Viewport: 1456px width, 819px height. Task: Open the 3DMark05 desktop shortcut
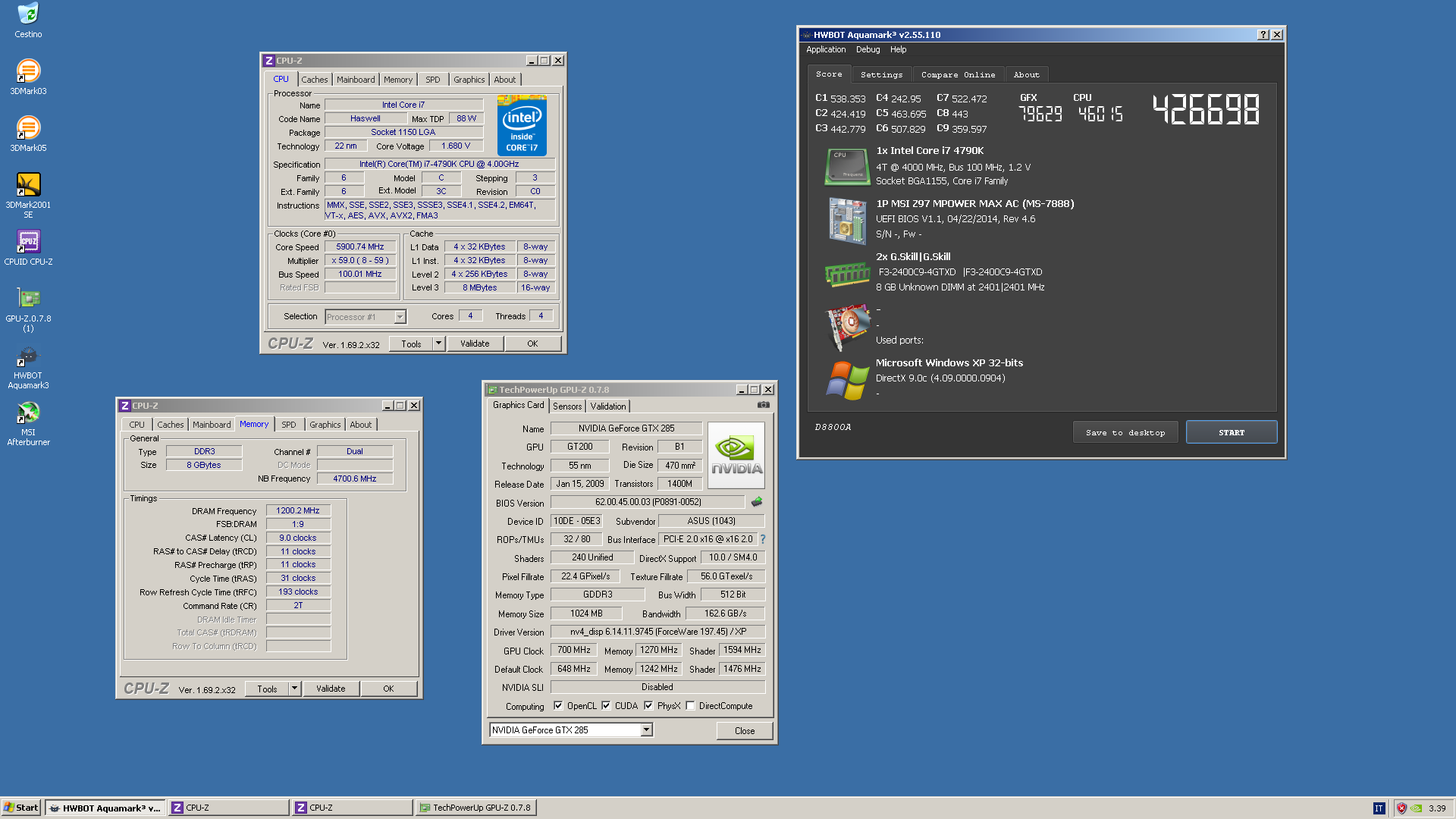(28, 134)
